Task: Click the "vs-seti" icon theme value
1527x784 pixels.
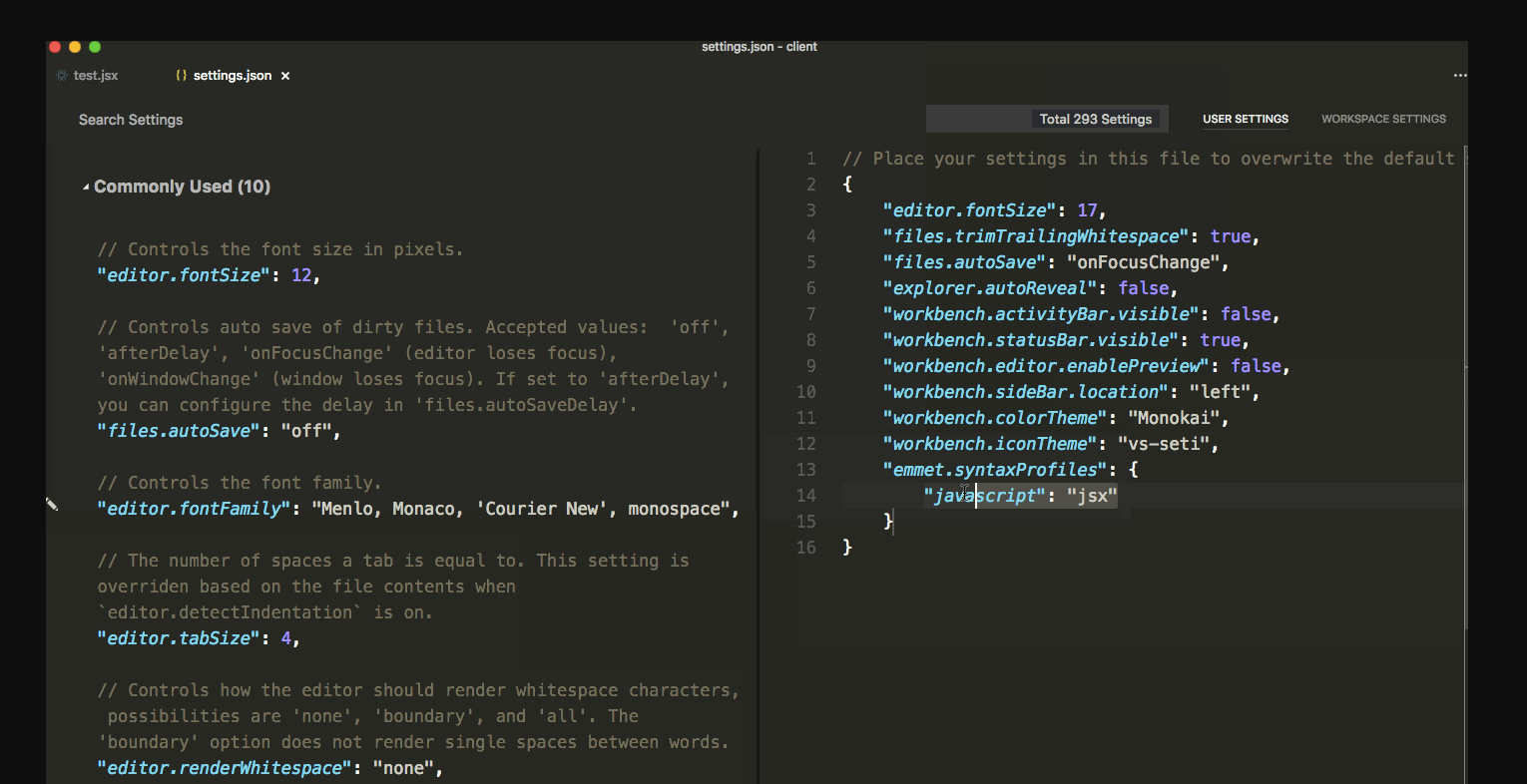Action: (1163, 444)
